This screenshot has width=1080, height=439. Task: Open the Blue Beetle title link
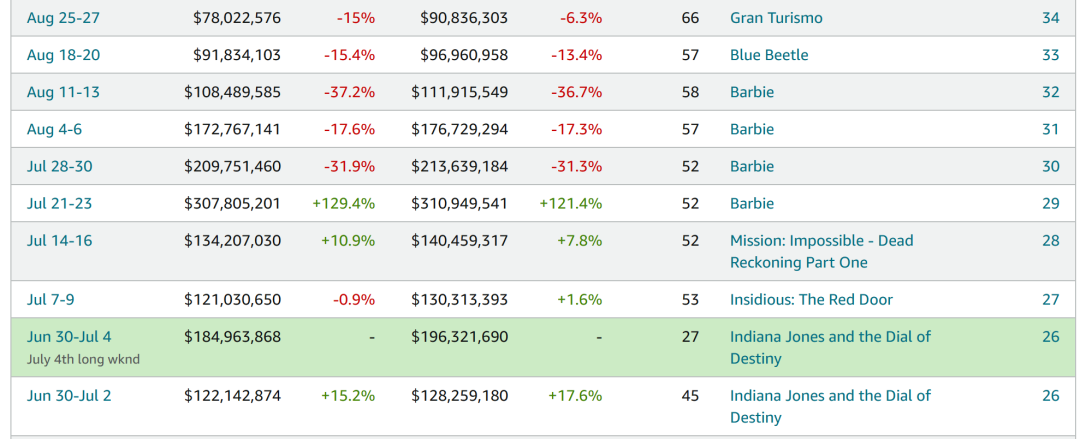pyautogui.click(x=769, y=55)
